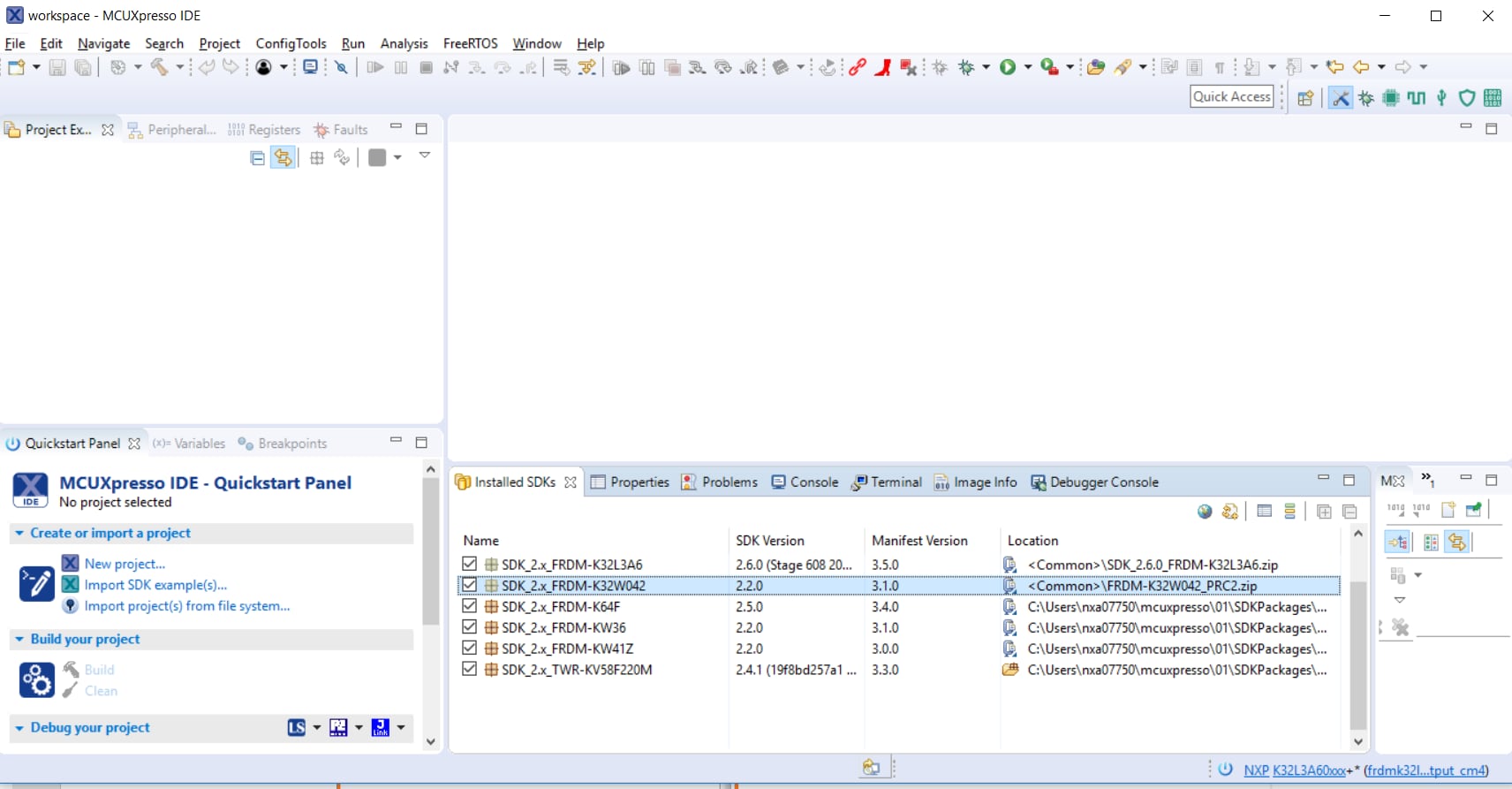Click the Quick Access search field

point(1231,96)
